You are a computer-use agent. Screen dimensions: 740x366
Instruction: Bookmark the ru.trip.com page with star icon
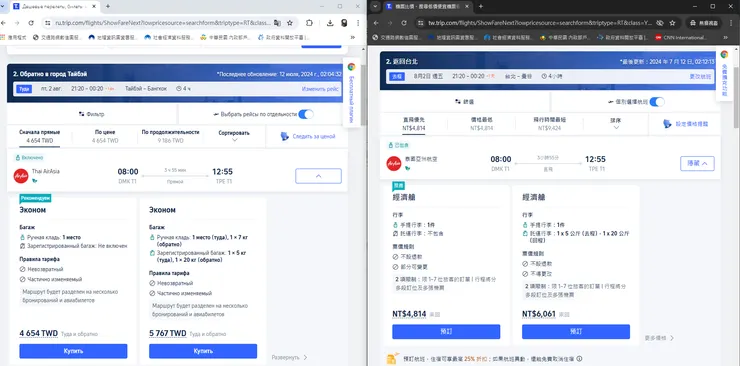290,23
